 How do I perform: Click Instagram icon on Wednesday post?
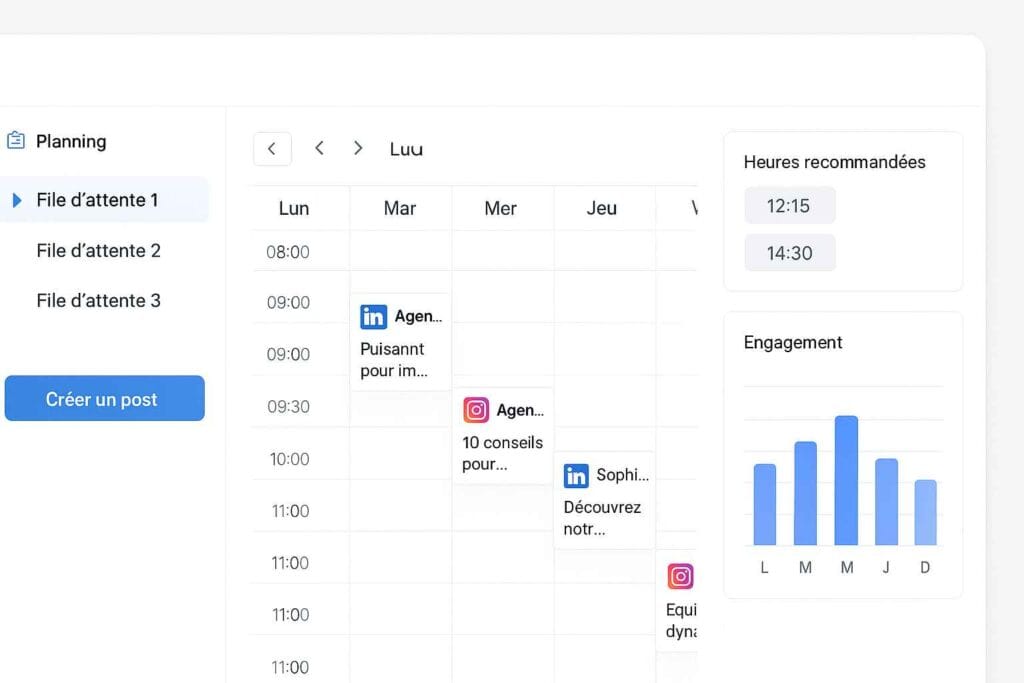(476, 410)
